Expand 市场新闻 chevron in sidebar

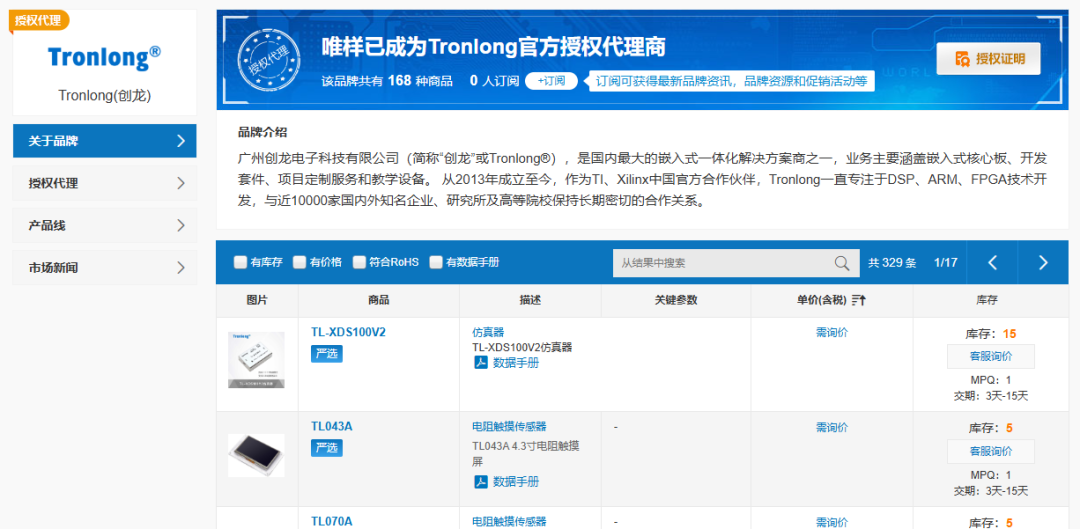coord(180,267)
